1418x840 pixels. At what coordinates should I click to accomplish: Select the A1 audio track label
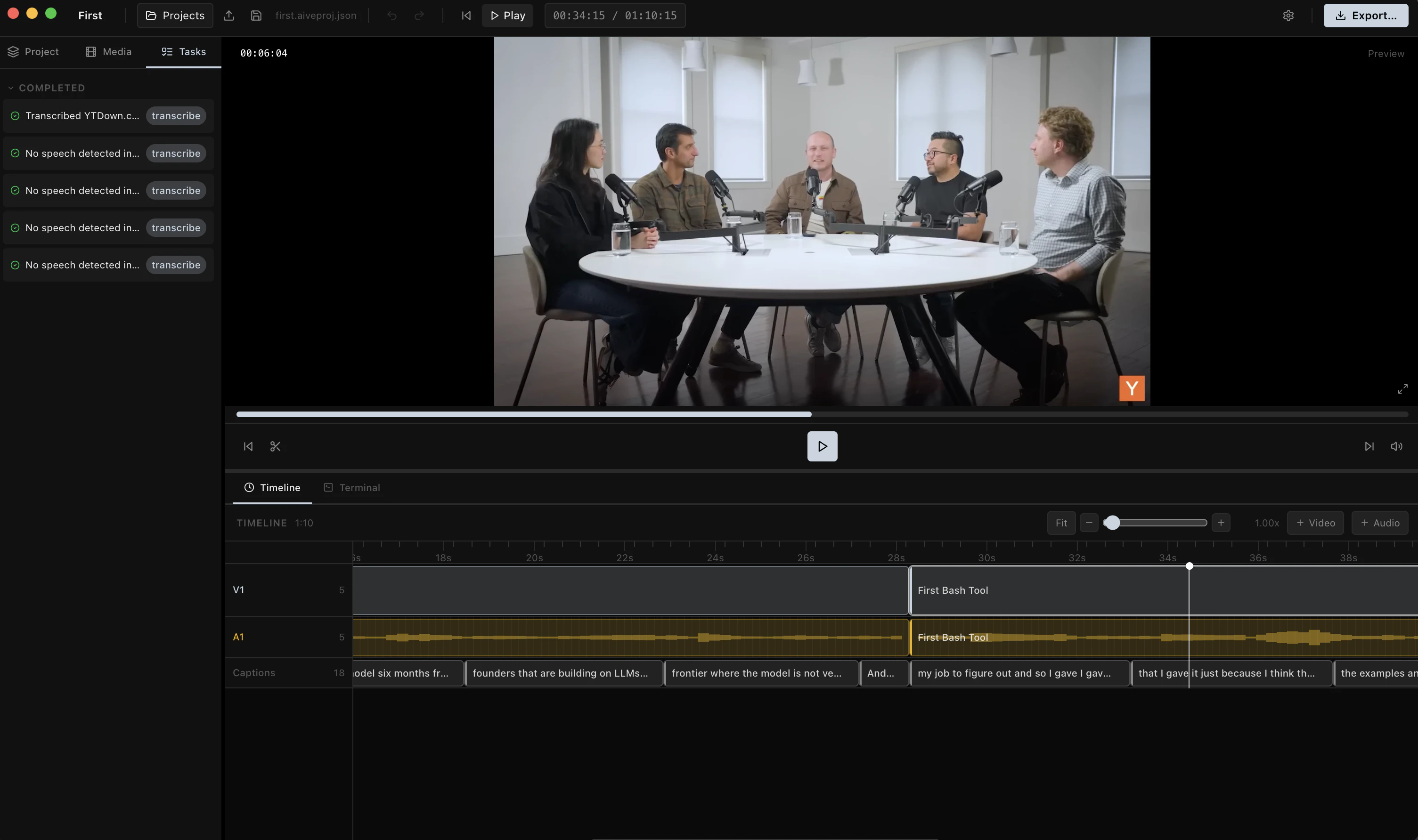point(238,637)
